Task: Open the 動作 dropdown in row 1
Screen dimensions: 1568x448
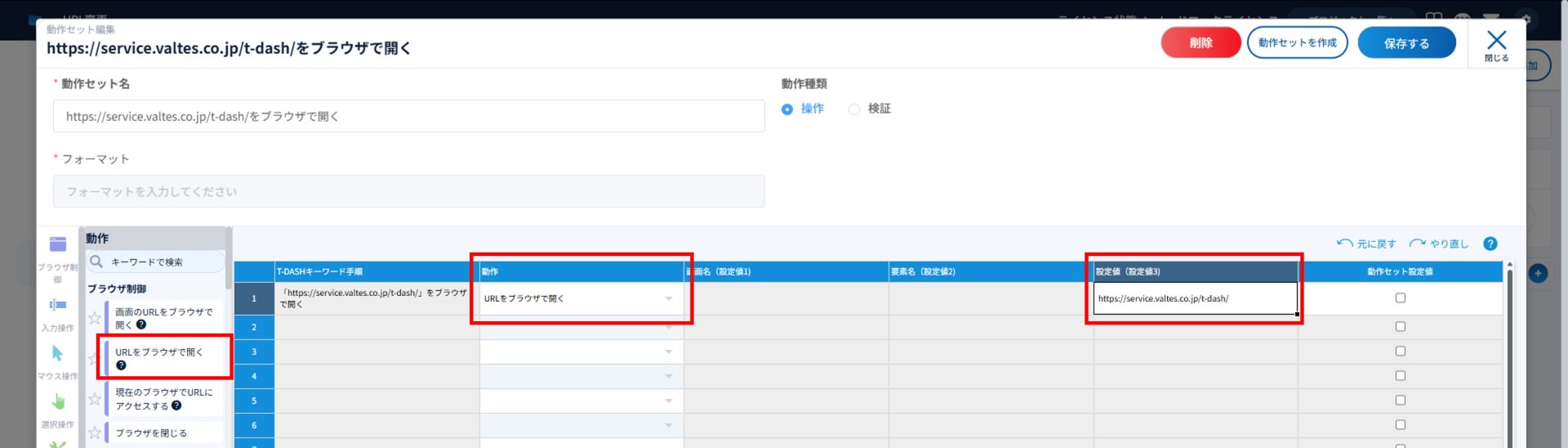Action: coord(668,298)
